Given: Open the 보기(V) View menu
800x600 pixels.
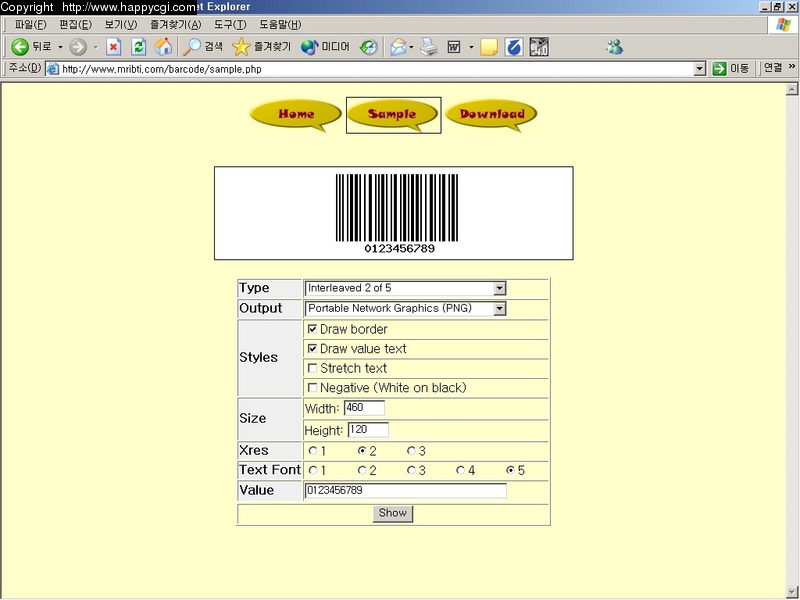Looking at the screenshot, I should pos(121,24).
